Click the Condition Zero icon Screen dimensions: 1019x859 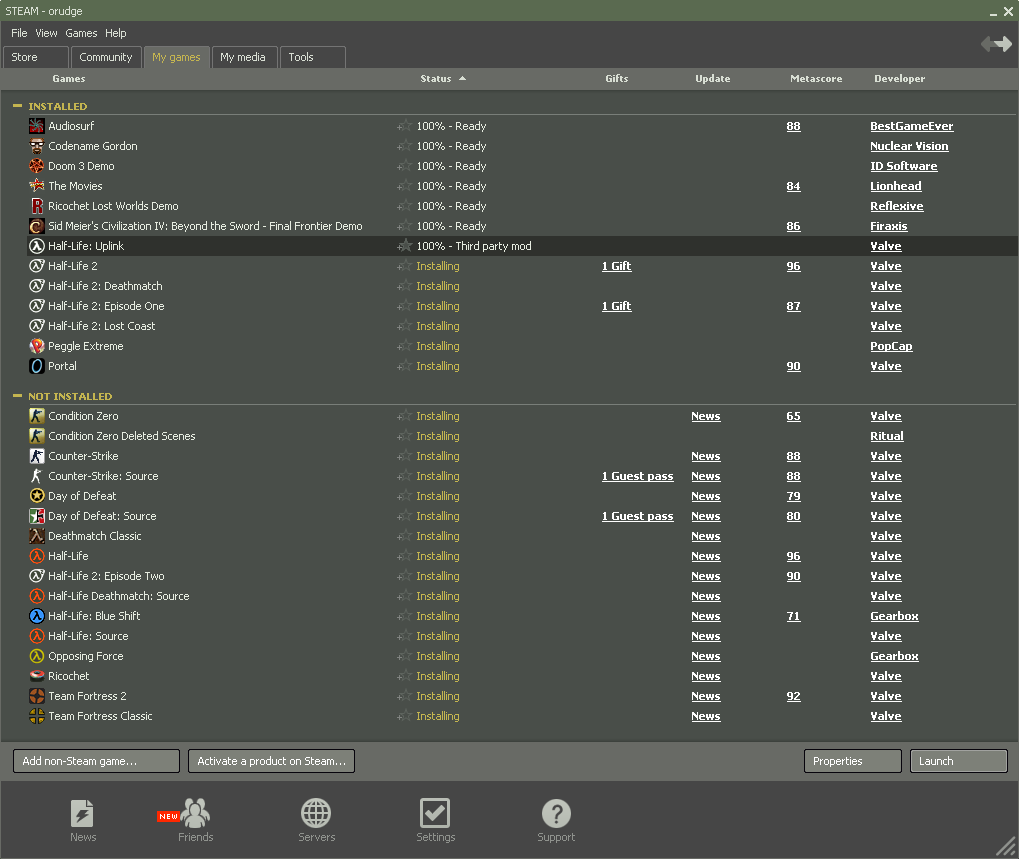click(37, 417)
